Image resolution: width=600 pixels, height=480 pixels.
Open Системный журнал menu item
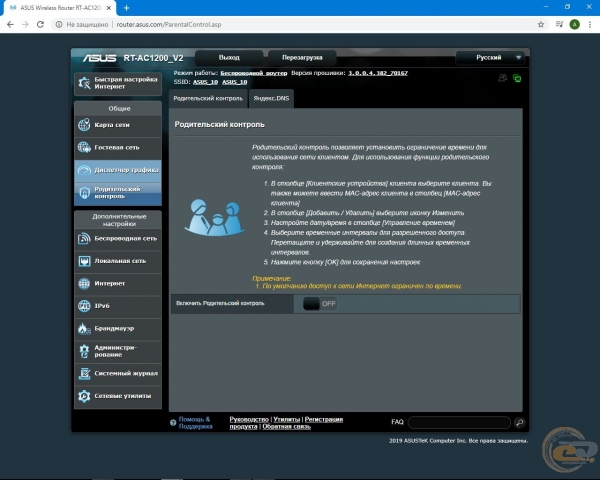point(118,374)
